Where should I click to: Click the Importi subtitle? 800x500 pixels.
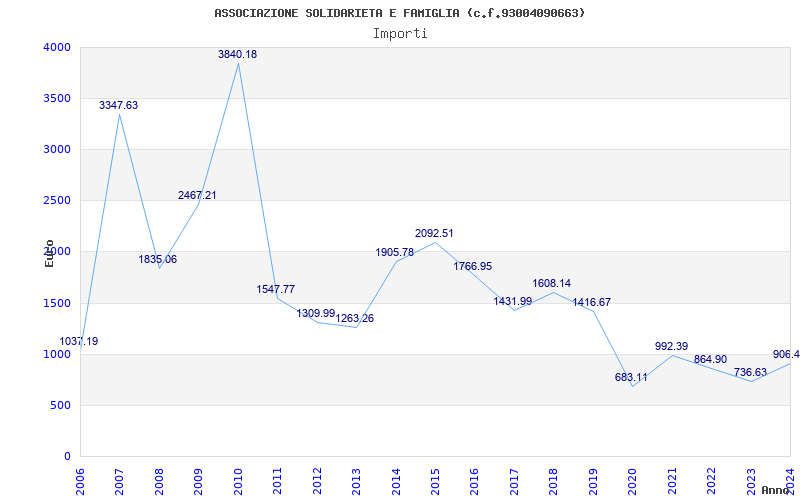point(400,34)
